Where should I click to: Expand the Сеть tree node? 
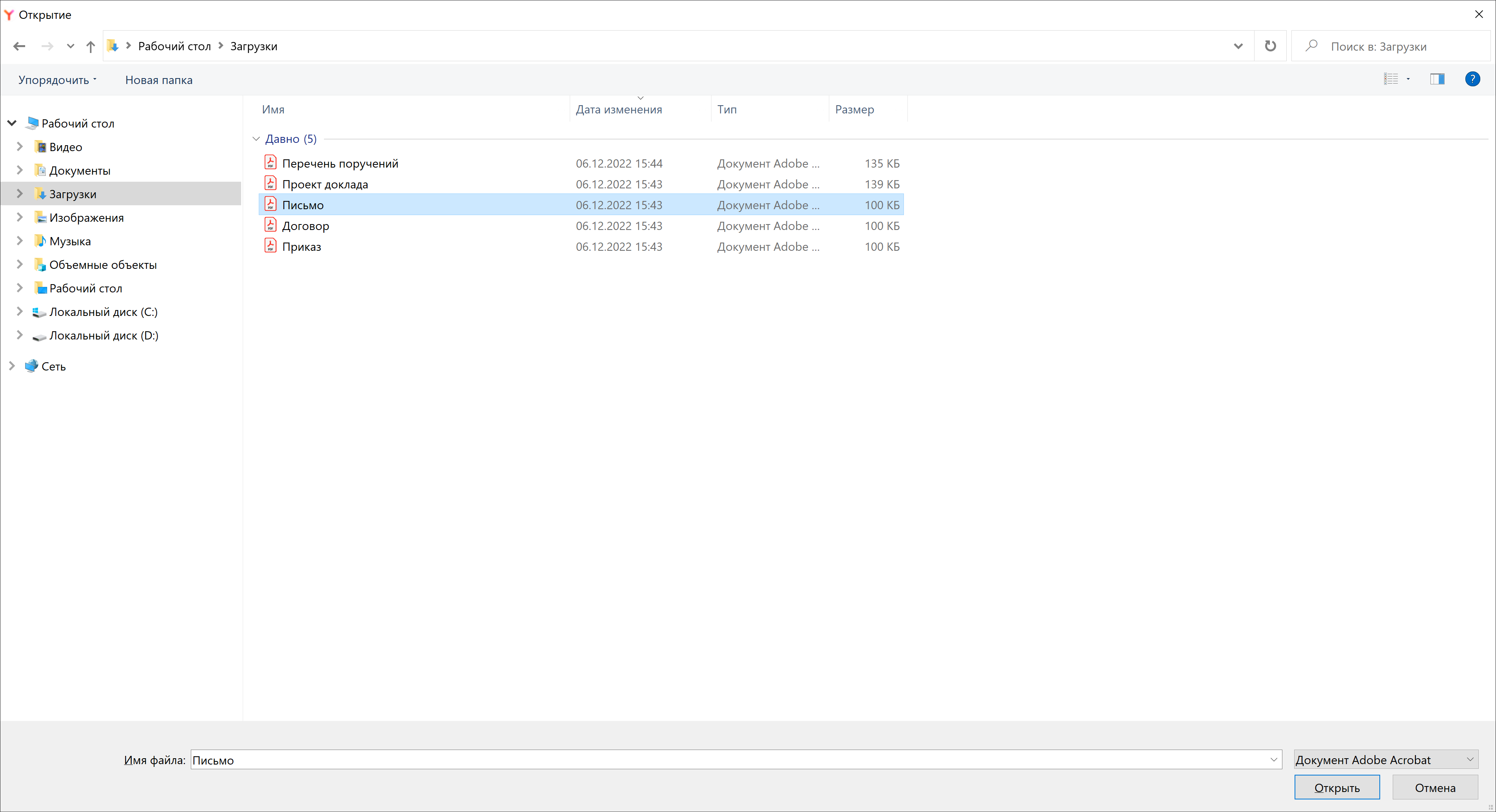pos(12,366)
